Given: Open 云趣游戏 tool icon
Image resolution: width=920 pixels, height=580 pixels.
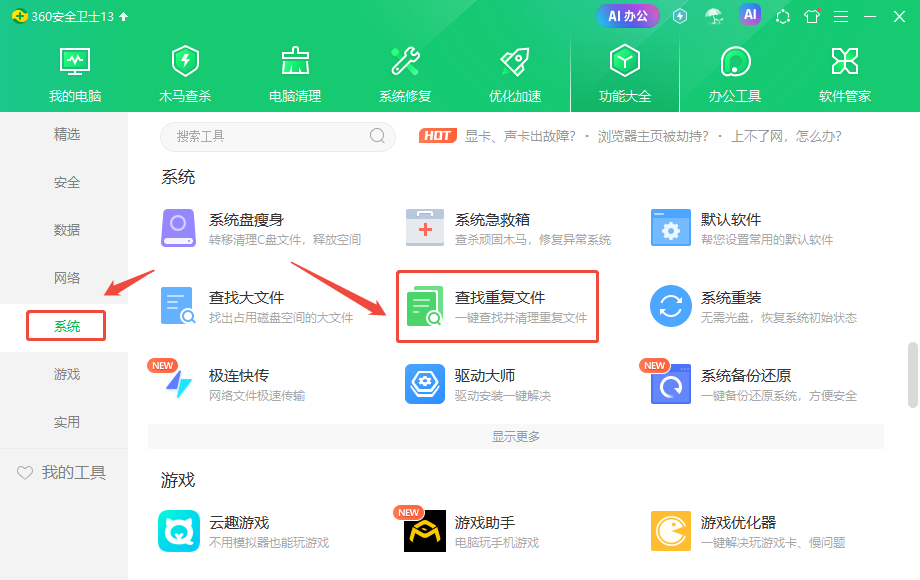Looking at the screenshot, I should click(x=178, y=531).
